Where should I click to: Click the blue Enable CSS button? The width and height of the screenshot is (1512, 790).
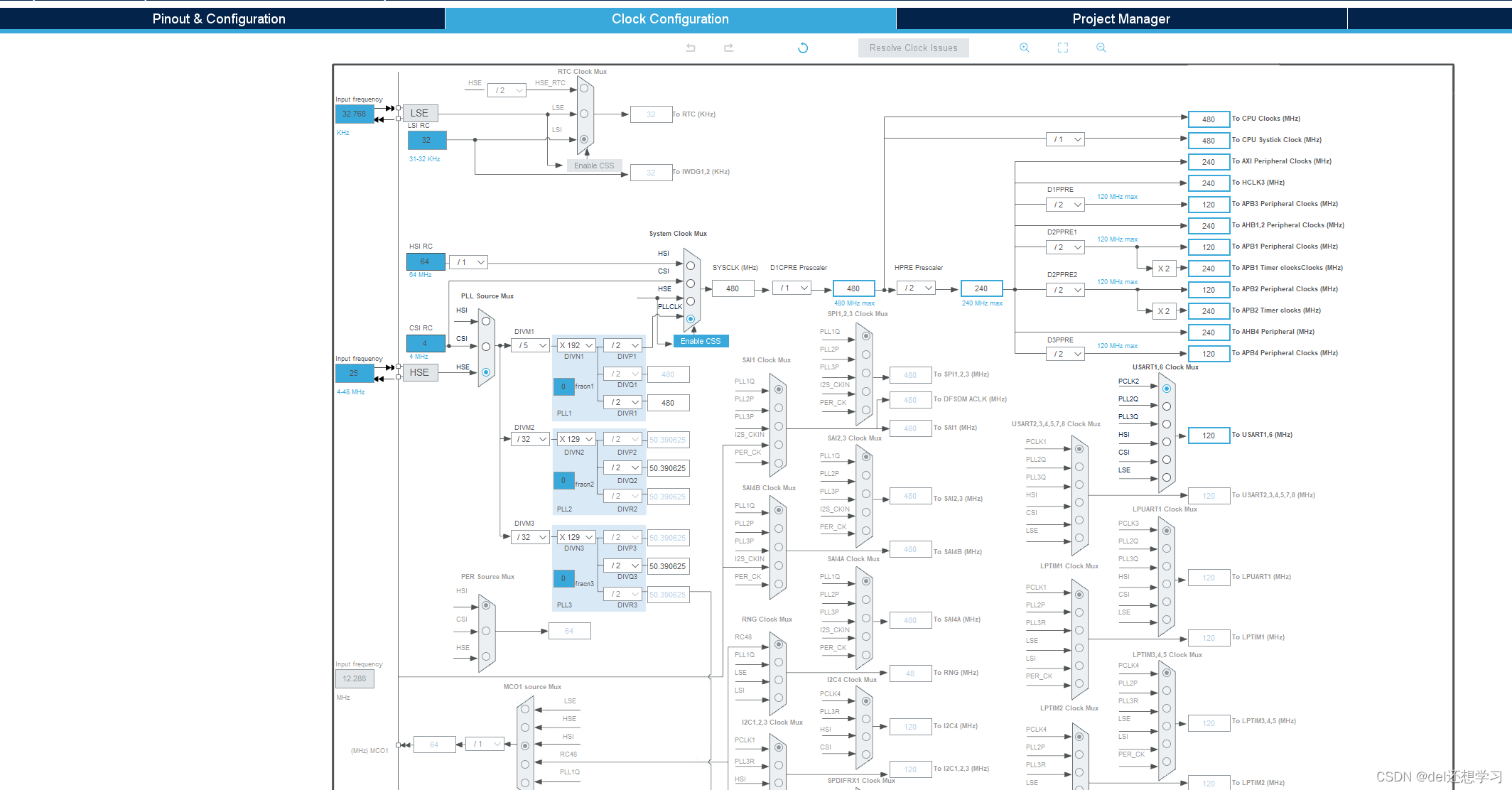(701, 341)
